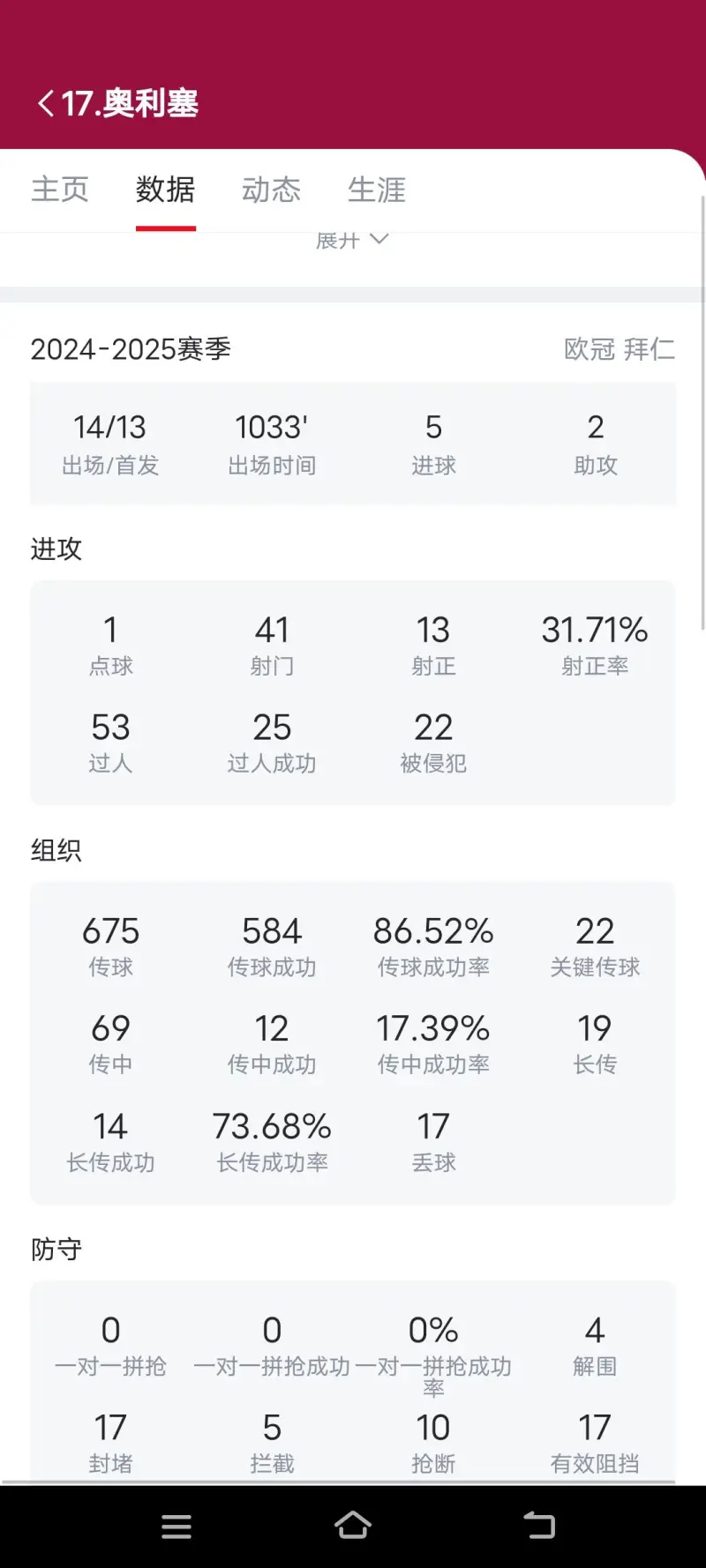
Task: Tap the 2024-2025赛季 season heading
Action: click(131, 349)
